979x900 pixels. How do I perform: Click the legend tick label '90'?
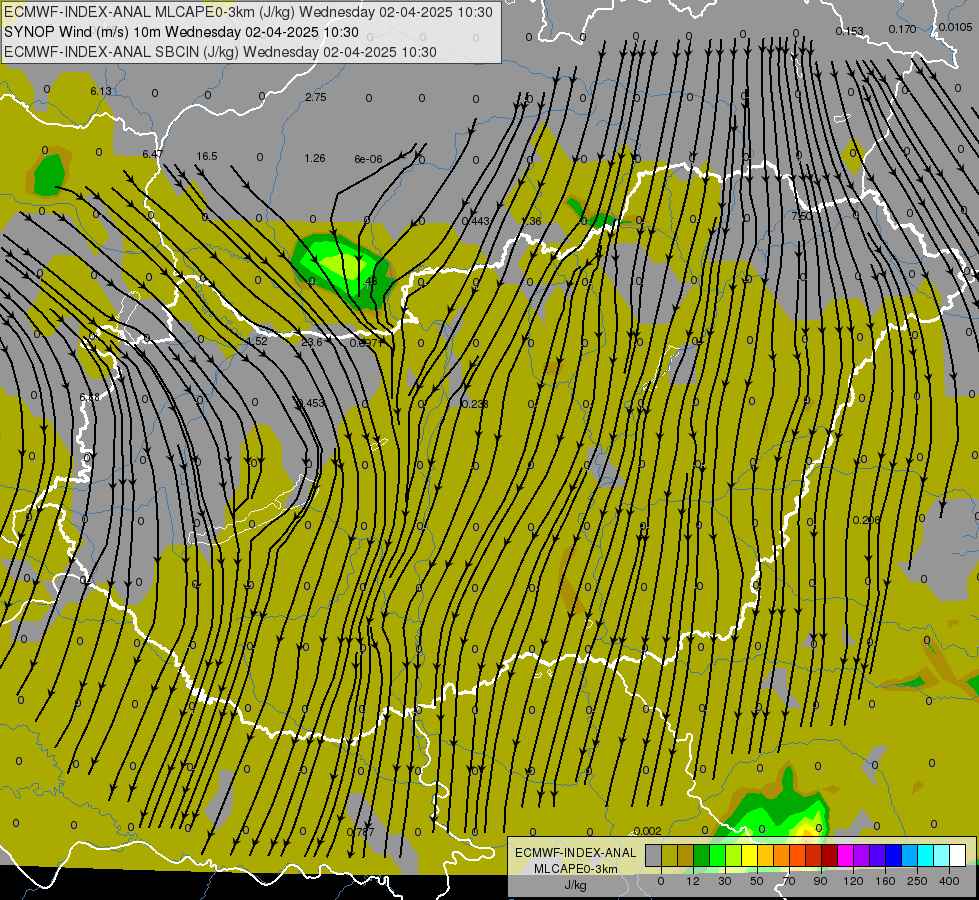click(820, 881)
